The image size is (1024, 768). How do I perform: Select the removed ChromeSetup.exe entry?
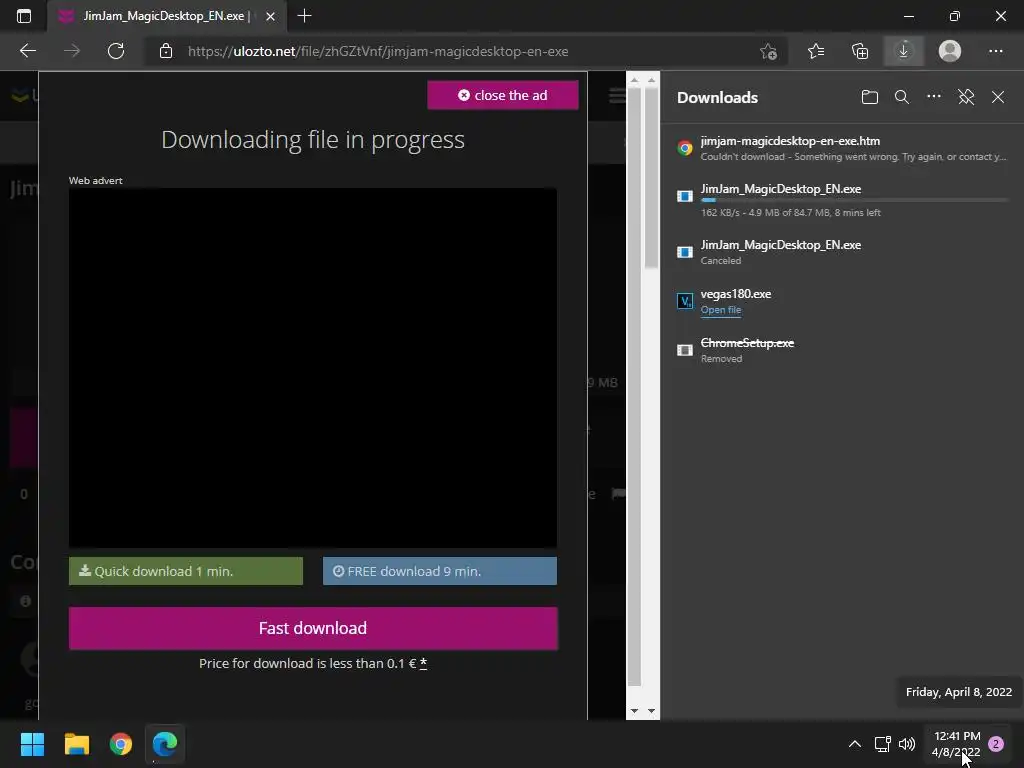click(842, 350)
